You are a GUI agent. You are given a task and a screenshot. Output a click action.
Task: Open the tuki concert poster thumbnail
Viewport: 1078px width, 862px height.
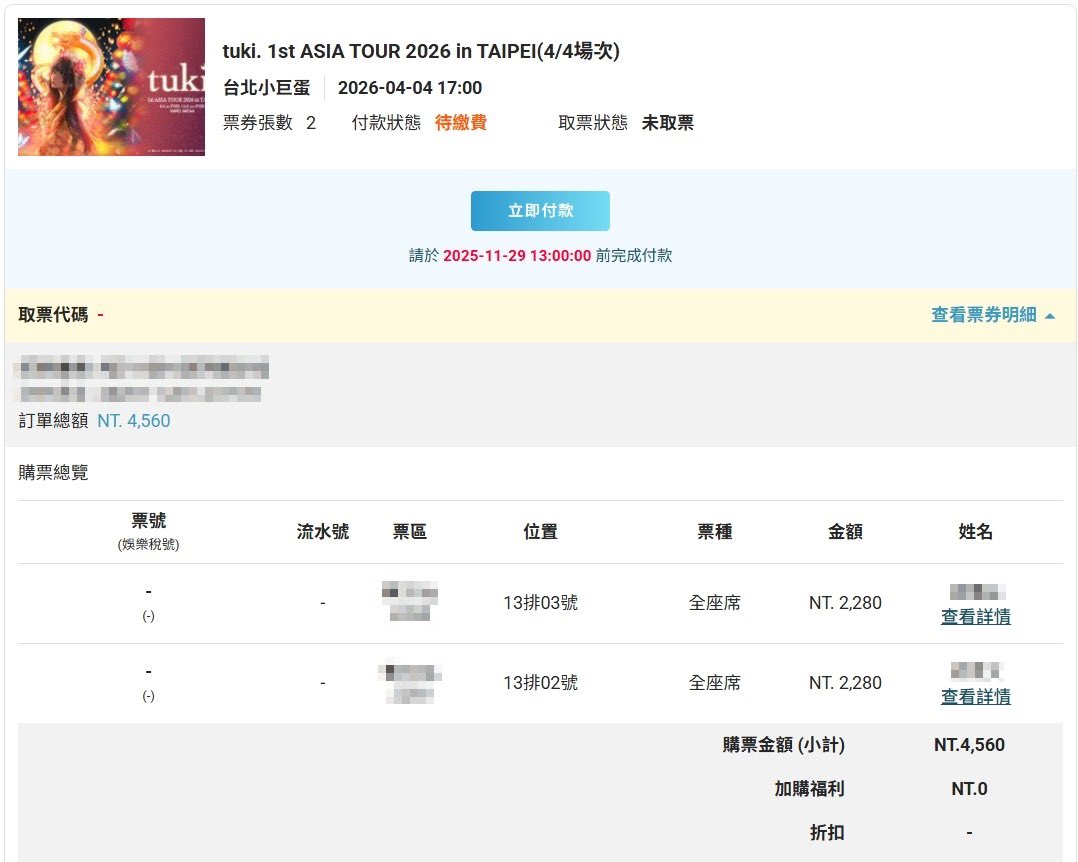coord(111,87)
